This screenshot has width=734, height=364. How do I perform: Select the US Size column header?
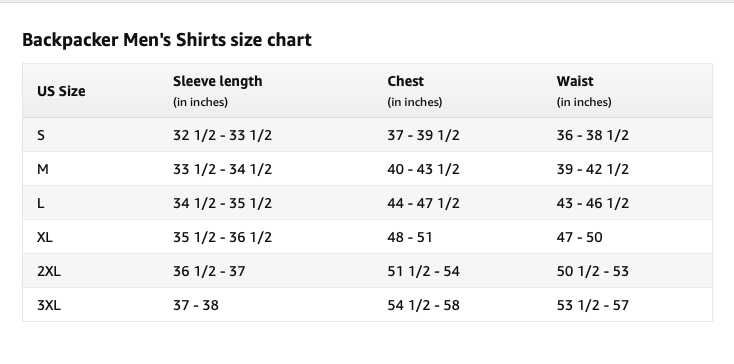point(61,91)
